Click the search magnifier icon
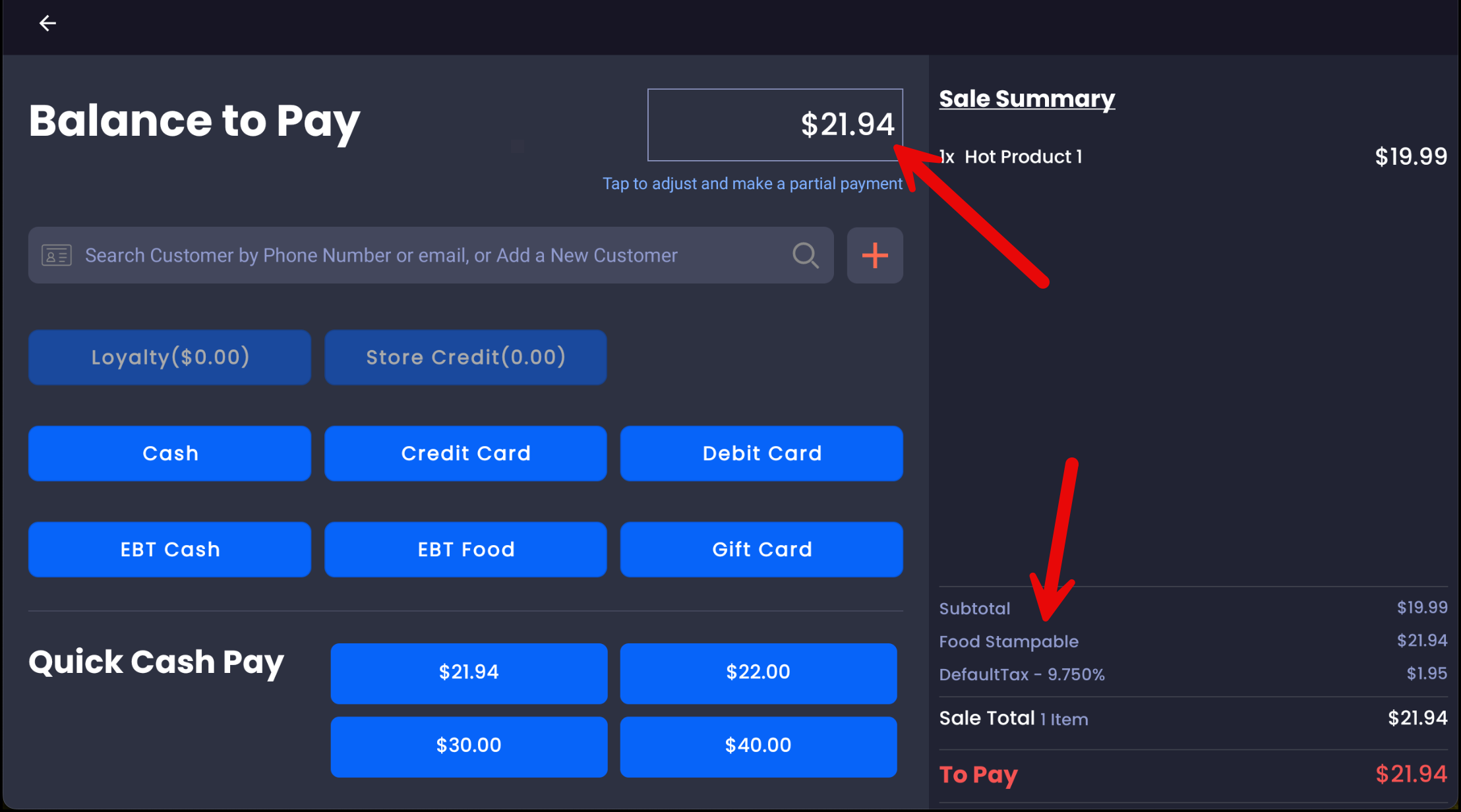Viewport: 1461px width, 812px height. (805, 256)
